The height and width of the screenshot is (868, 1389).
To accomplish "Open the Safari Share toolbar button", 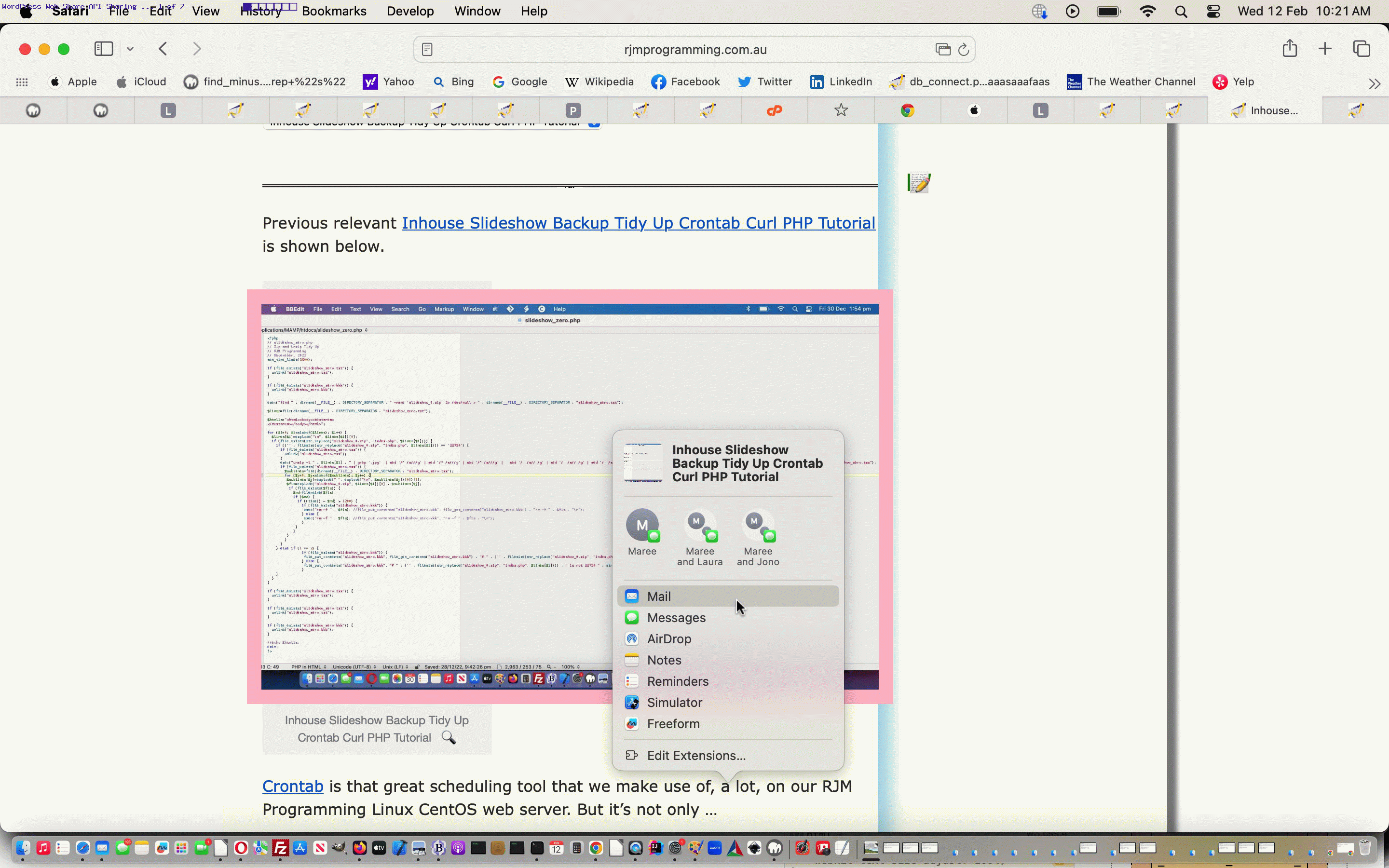I will point(1290,48).
